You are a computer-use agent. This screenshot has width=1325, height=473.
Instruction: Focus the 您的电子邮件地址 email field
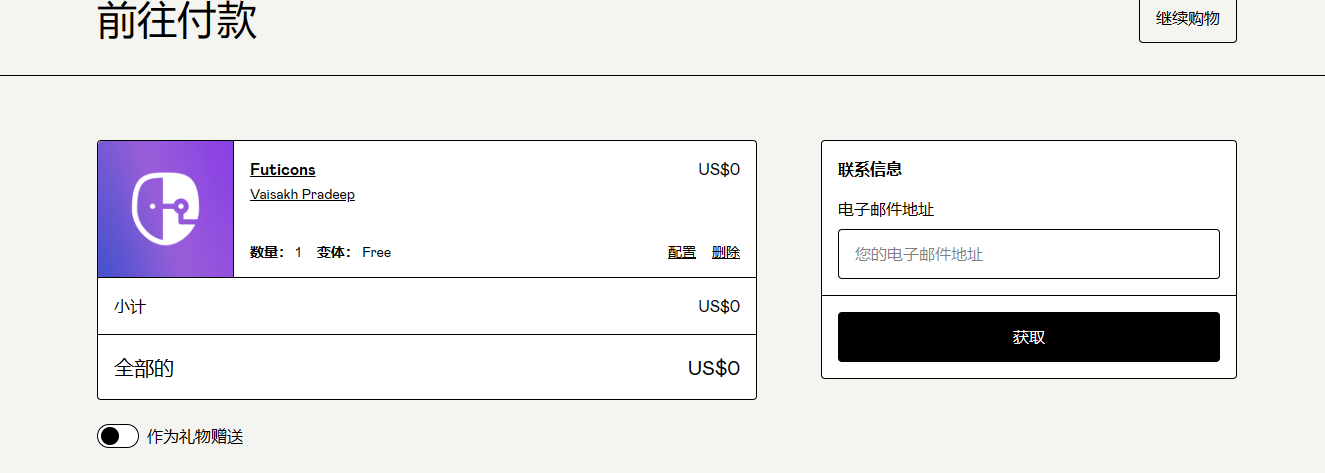coord(1028,254)
